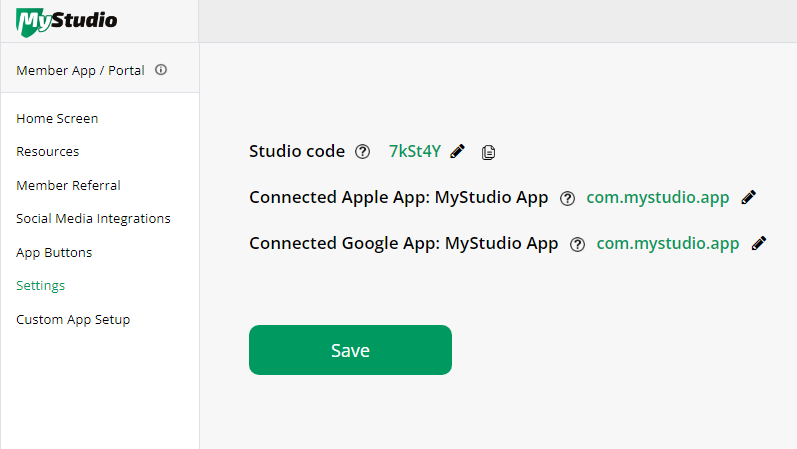Select Social Media Integrations
This screenshot has width=797, height=449.
(x=93, y=219)
